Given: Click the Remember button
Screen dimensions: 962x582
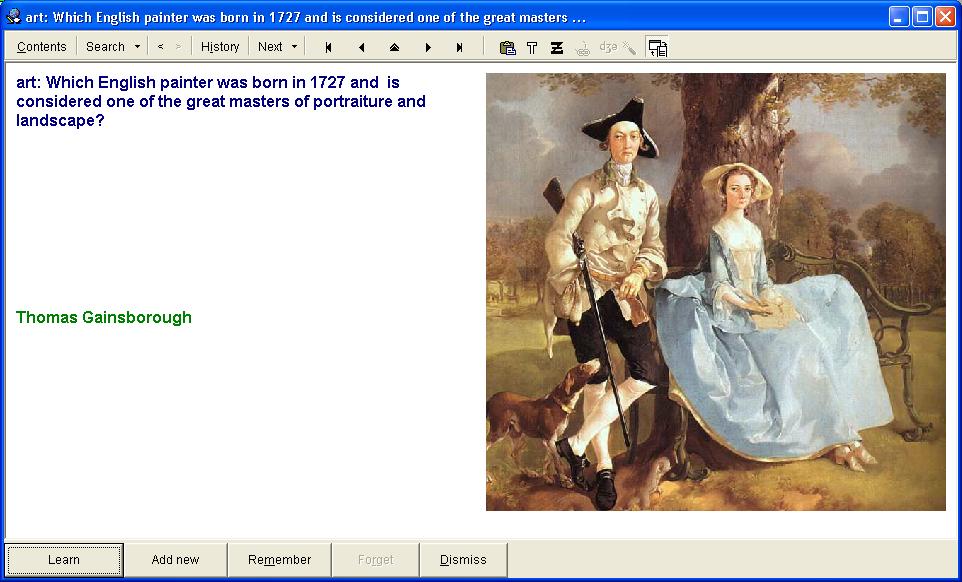Looking at the screenshot, I should (279, 560).
